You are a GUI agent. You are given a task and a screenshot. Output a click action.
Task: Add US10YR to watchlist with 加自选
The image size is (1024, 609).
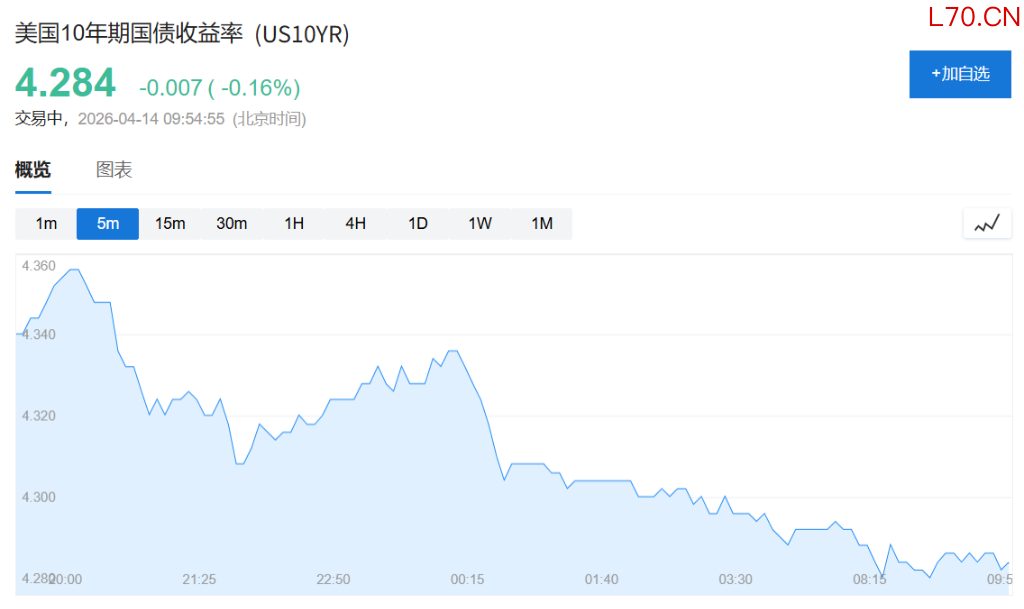[960, 74]
